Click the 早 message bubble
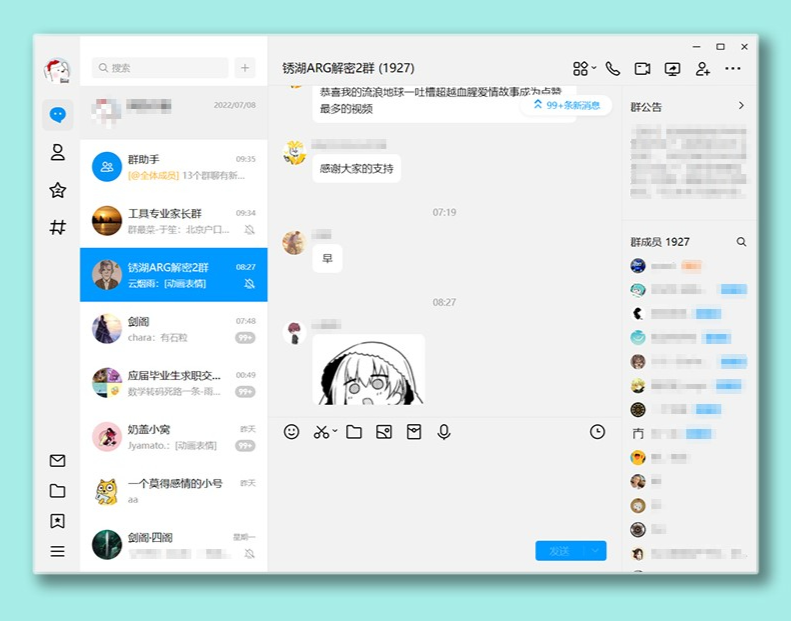The width and height of the screenshot is (791, 621). click(327, 259)
